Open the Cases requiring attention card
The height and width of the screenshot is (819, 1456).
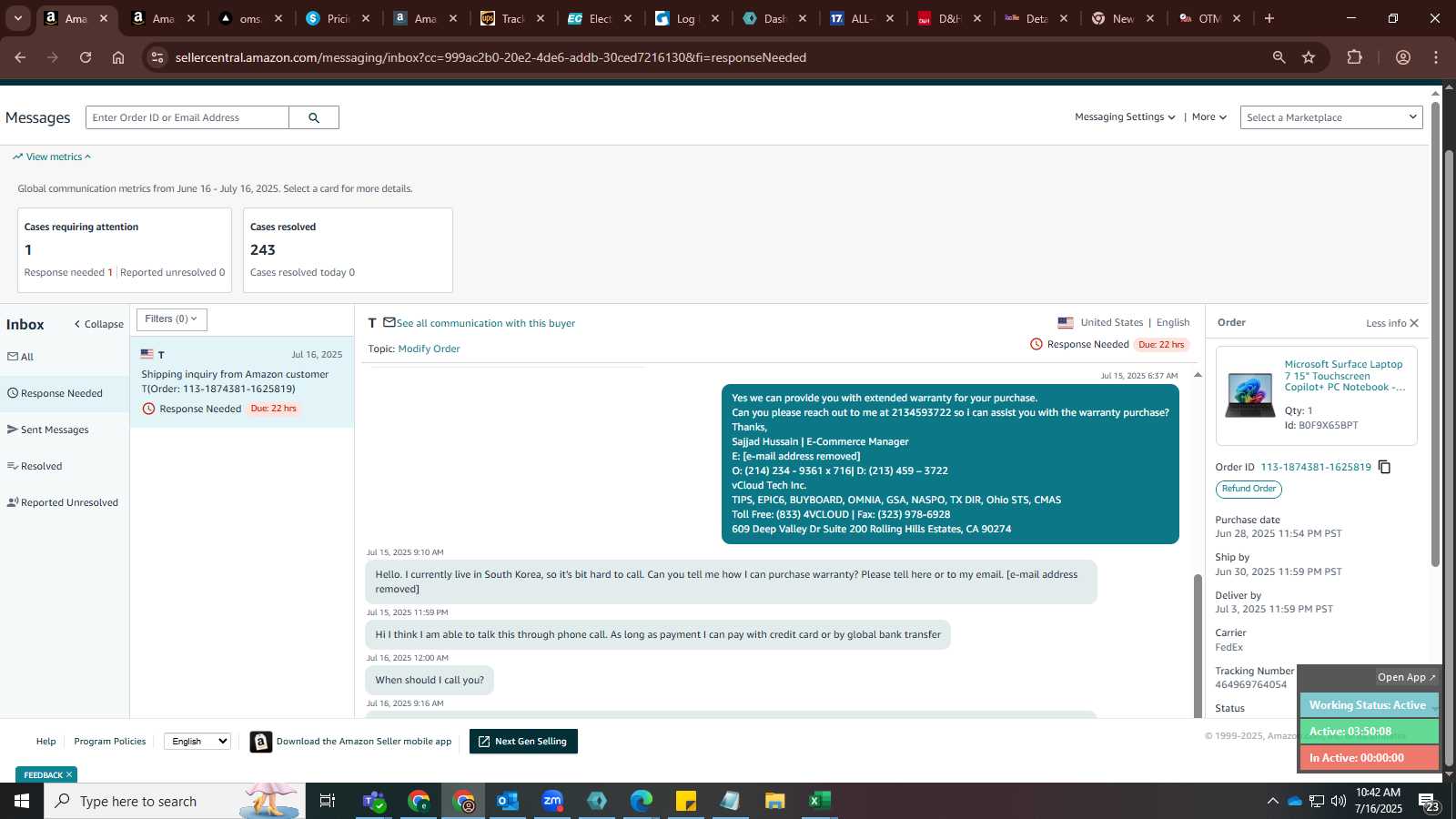[x=125, y=250]
